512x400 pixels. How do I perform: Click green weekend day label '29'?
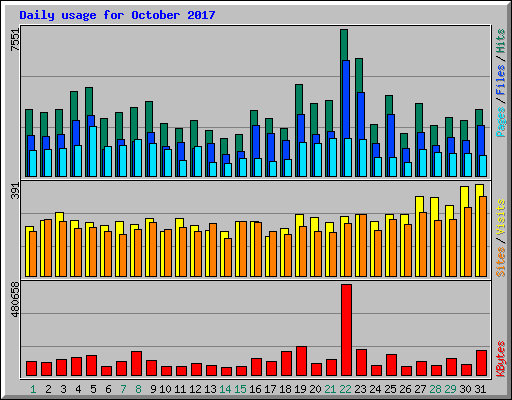(450, 389)
